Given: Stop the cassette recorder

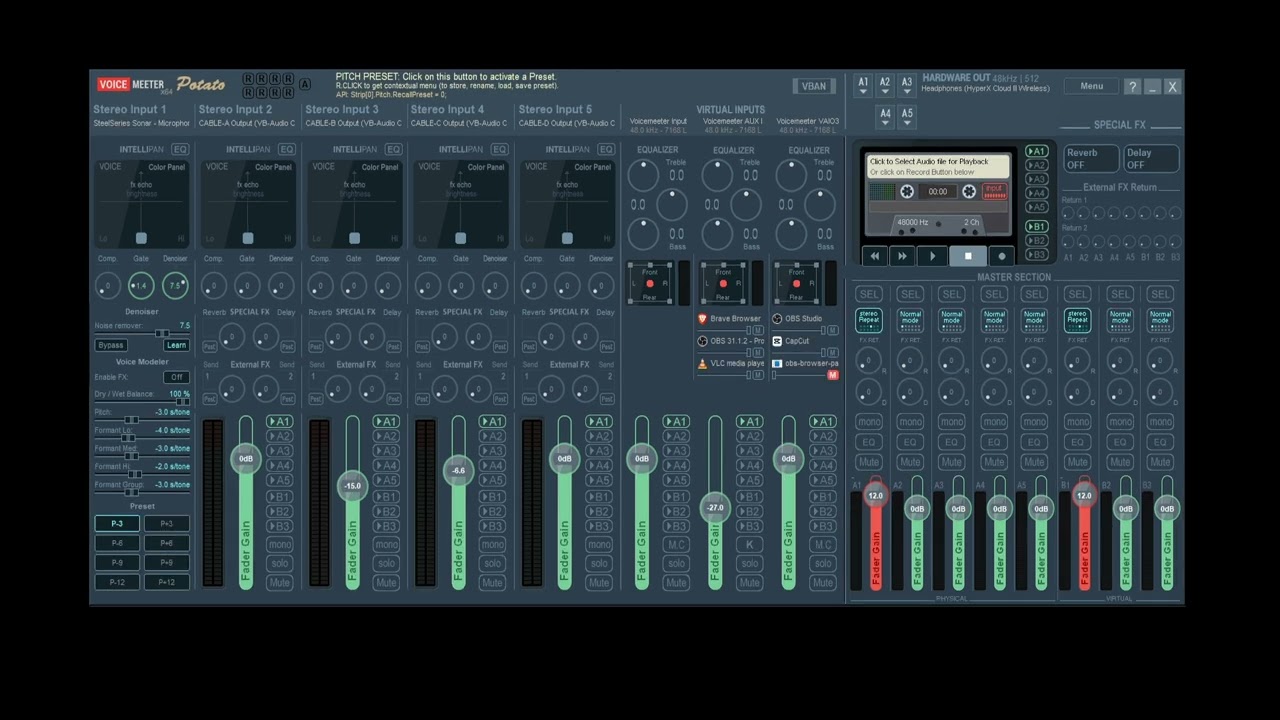Looking at the screenshot, I should (967, 256).
